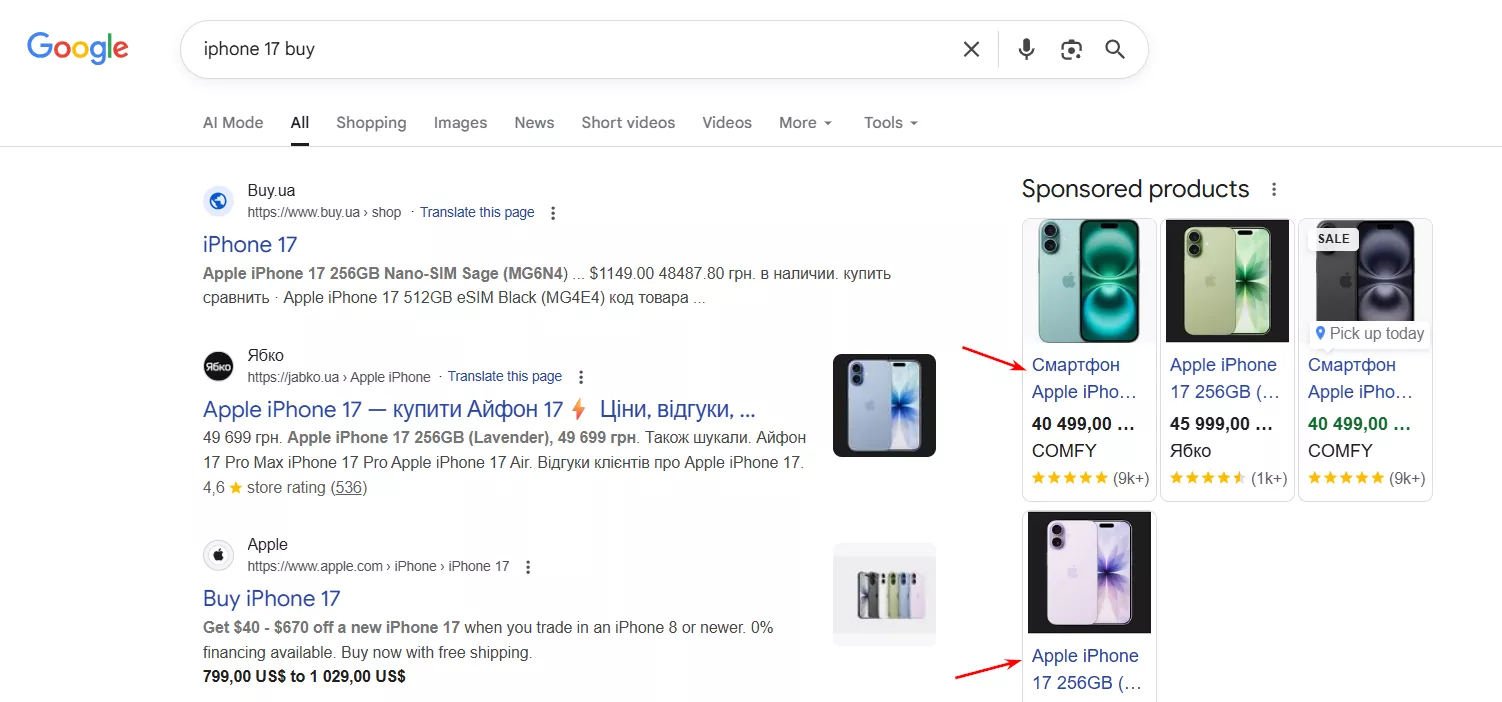
Task: Open three-dot menu for Ябко result
Action: 581,377
